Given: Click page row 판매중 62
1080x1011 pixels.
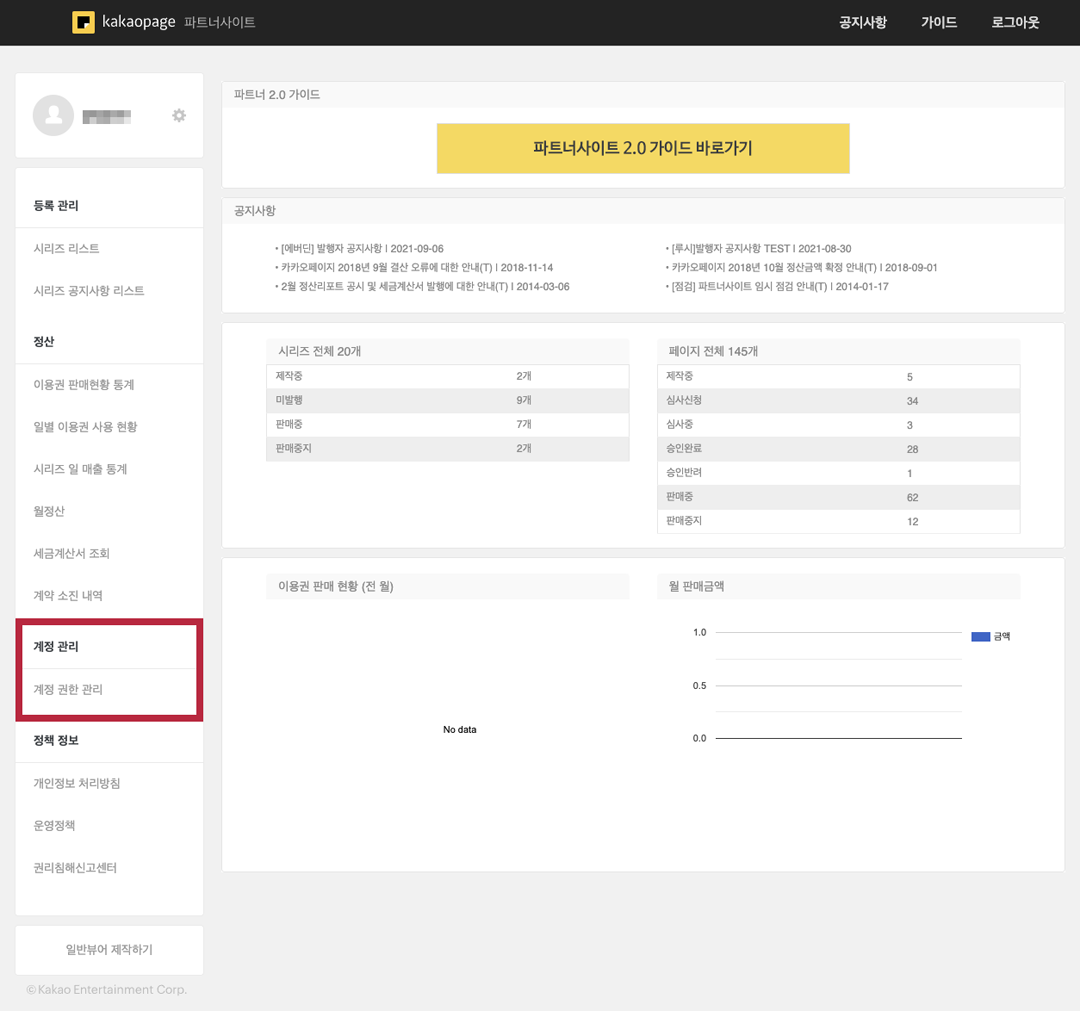Looking at the screenshot, I should [838, 497].
